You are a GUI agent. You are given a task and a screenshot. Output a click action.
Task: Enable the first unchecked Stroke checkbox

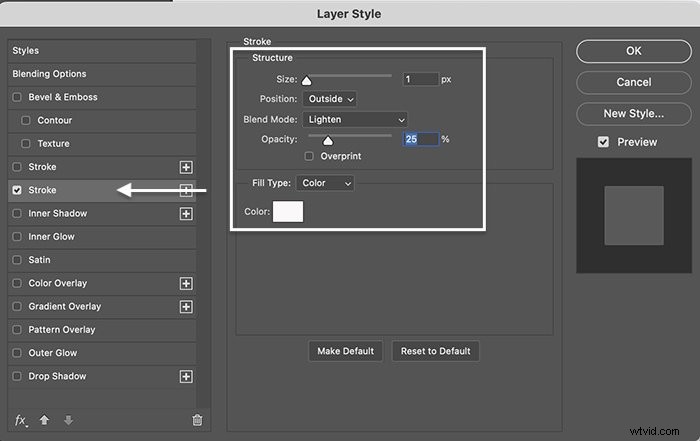pos(17,166)
